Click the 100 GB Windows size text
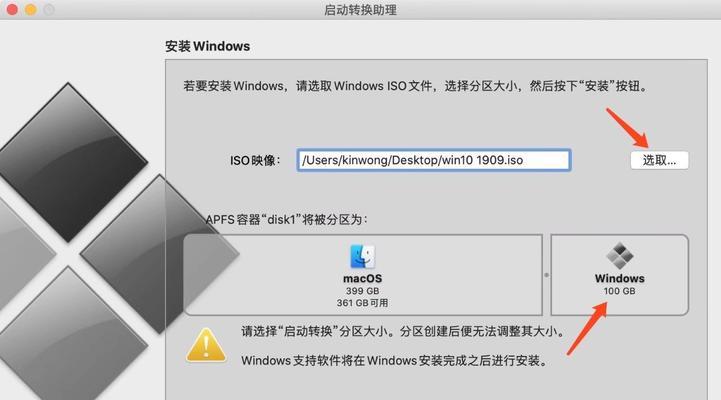The width and height of the screenshot is (721, 400). (x=619, y=291)
